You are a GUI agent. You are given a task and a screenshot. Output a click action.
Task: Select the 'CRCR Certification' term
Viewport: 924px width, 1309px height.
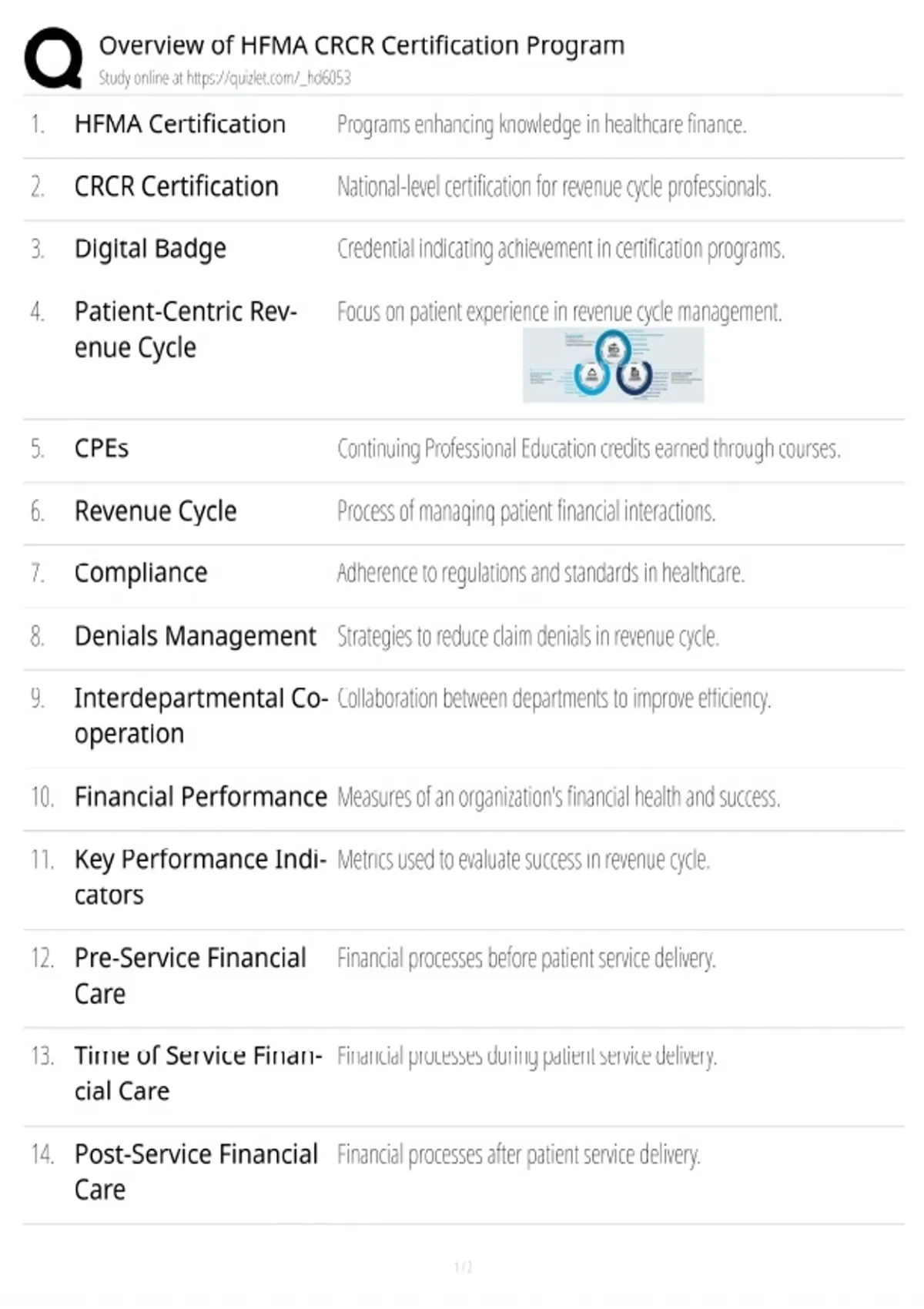tap(176, 186)
